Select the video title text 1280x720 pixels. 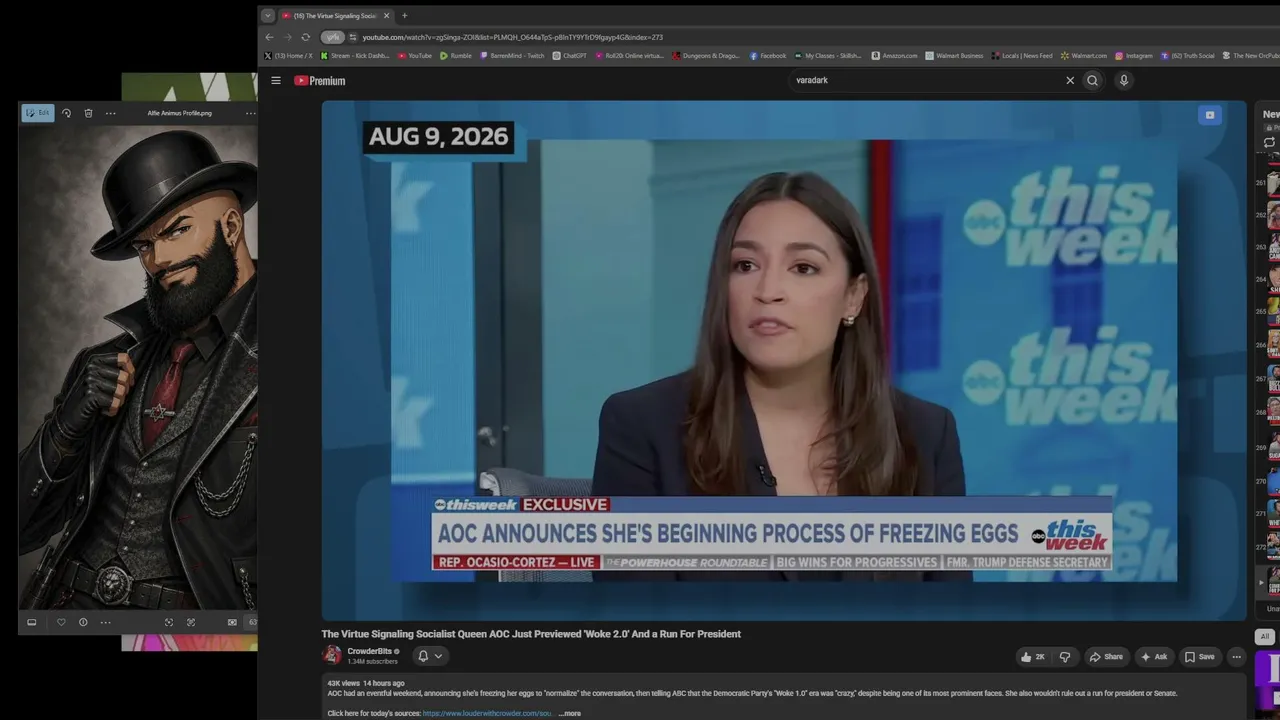coord(531,634)
